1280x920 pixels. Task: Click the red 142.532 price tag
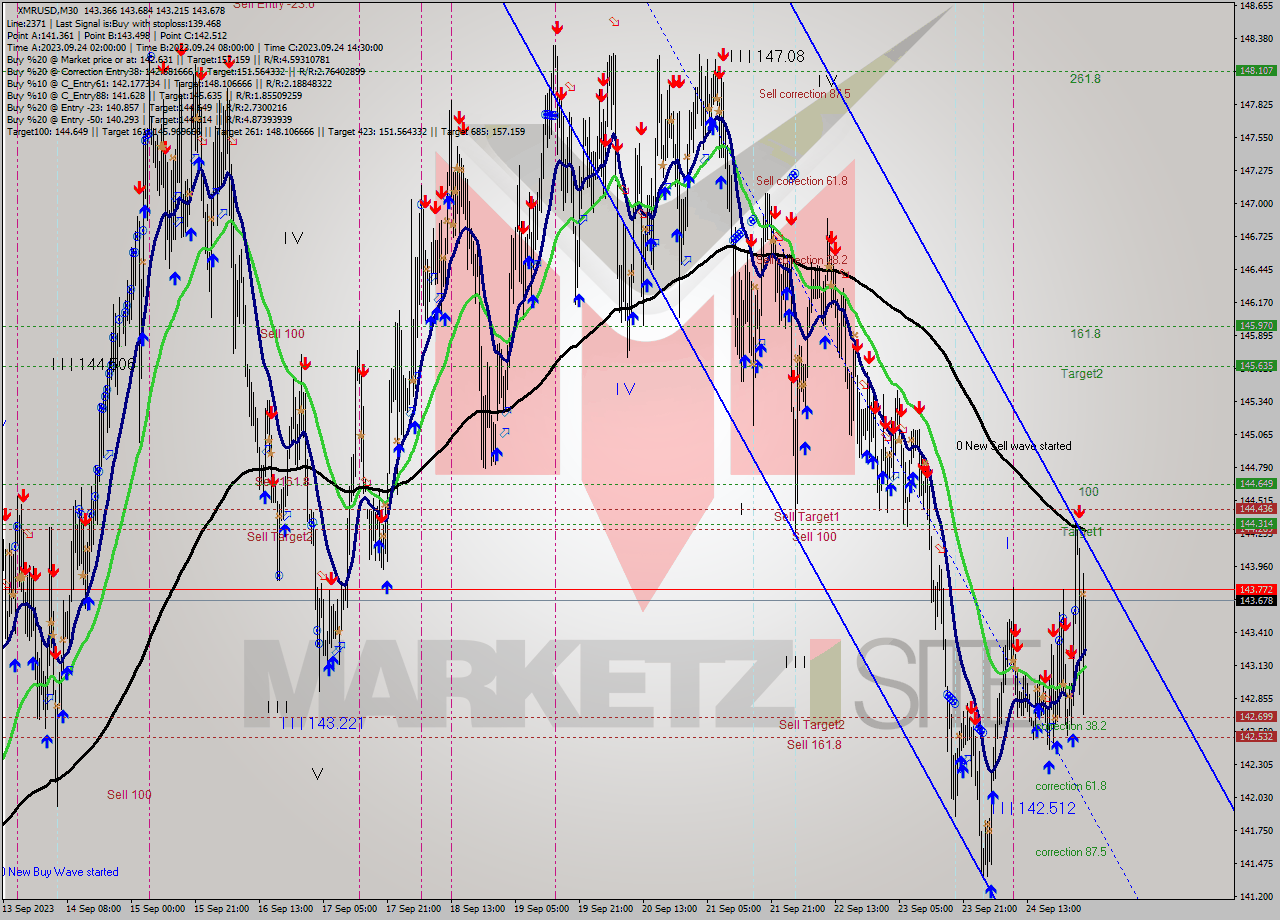[1256, 737]
